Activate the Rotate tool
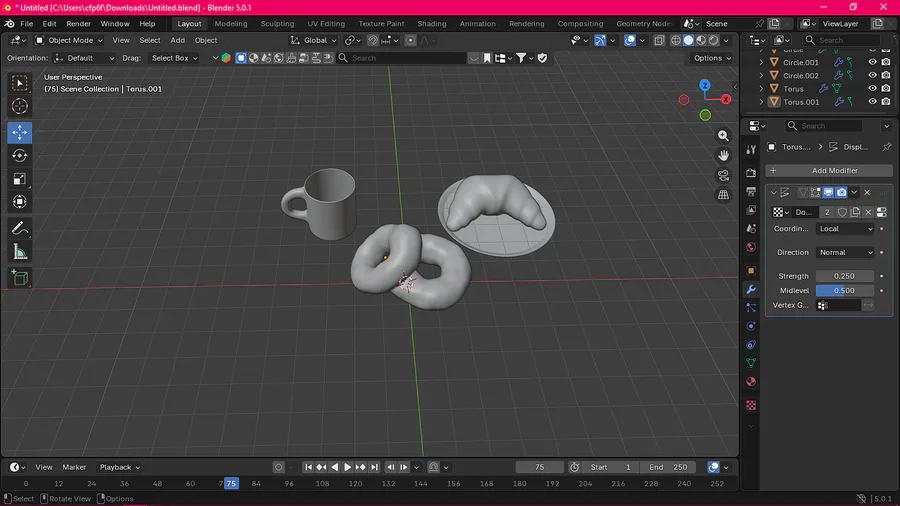 click(x=20, y=156)
